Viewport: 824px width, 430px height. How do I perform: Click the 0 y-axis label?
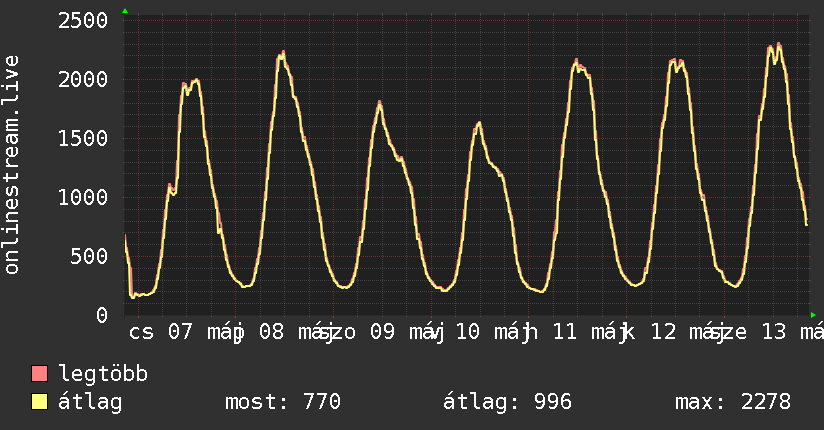click(x=102, y=315)
